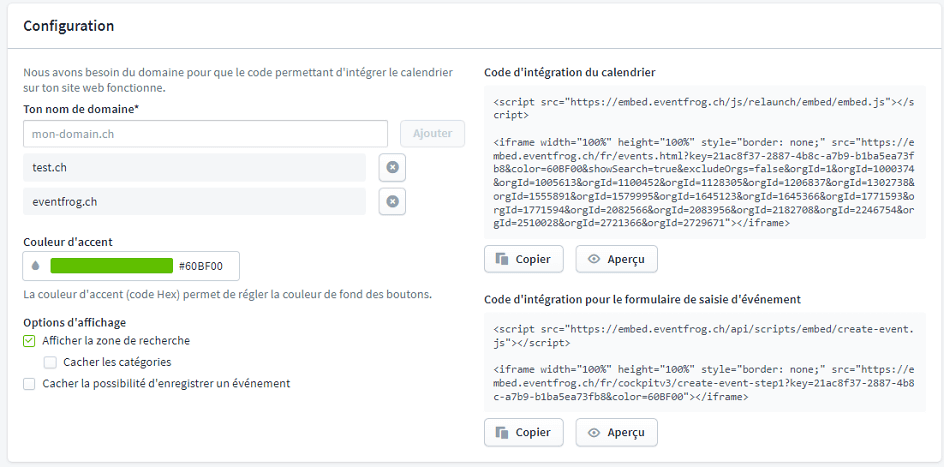Click eye icon for event form preview

[x=594, y=433]
